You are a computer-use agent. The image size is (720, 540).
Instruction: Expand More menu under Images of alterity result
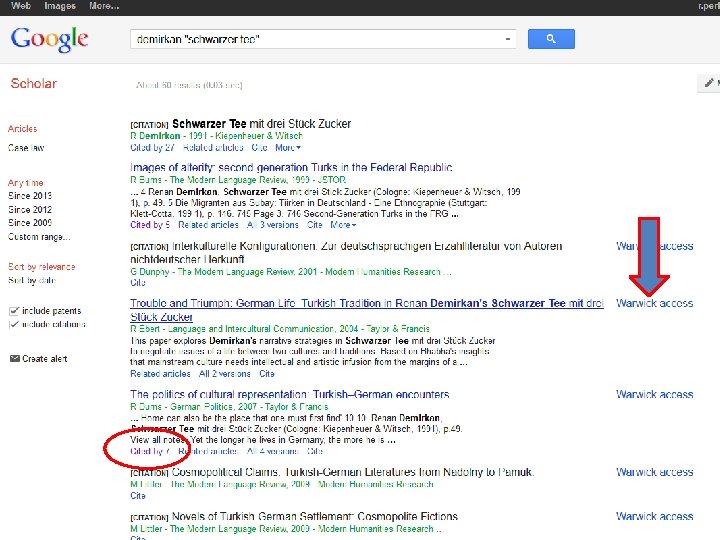(343, 225)
